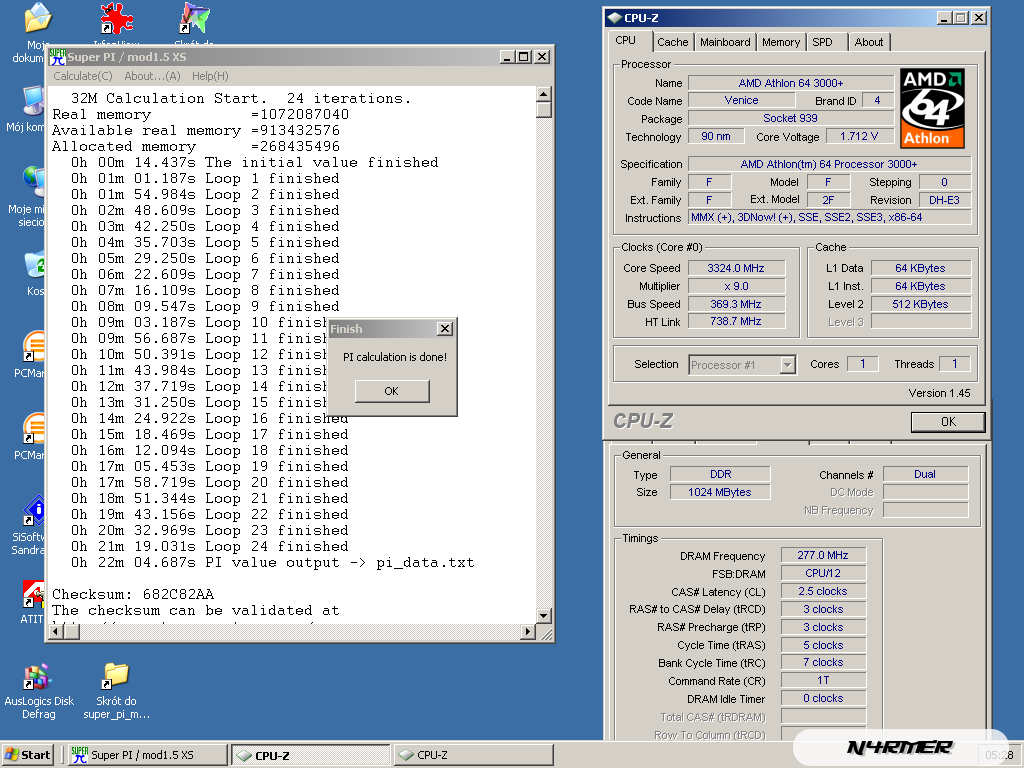Click the Core Speed 3324.0 MHz field
This screenshot has width=1024, height=768.
coord(736,268)
